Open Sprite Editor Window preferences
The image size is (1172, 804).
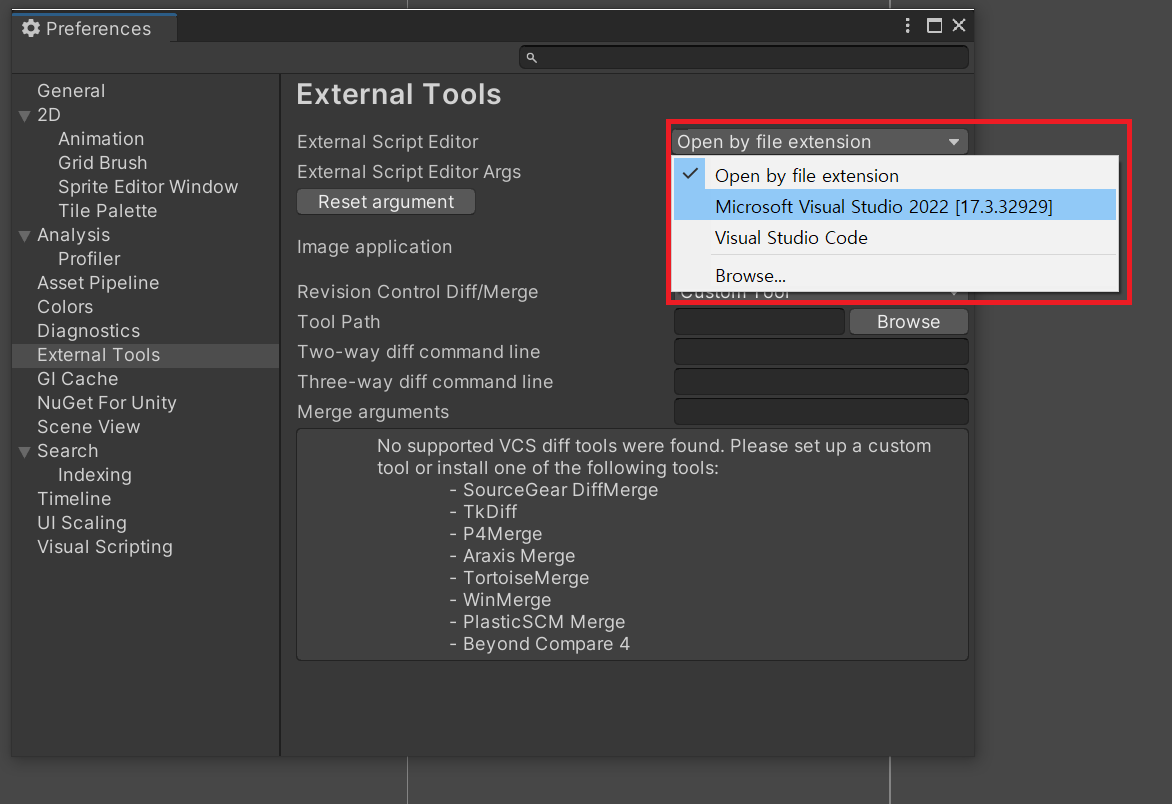148,187
